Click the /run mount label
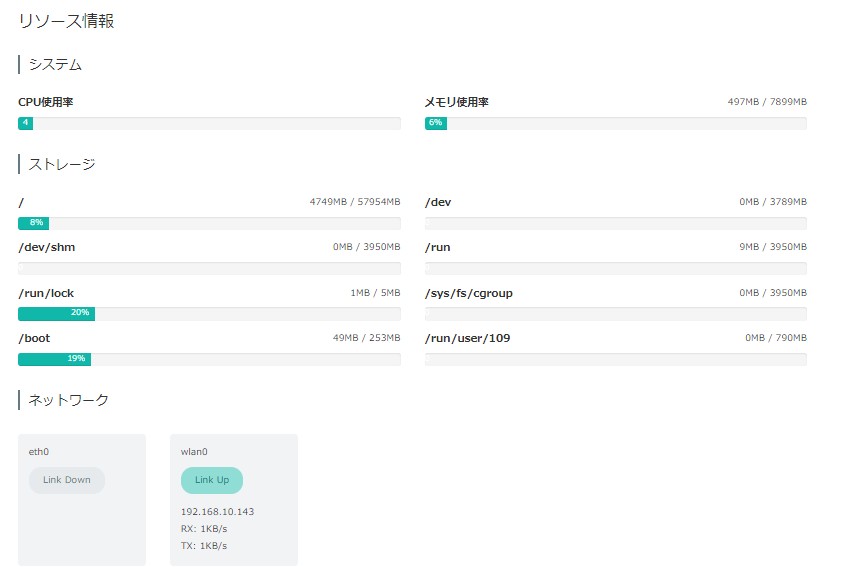Viewport: 848px width, 575px height. tap(437, 248)
